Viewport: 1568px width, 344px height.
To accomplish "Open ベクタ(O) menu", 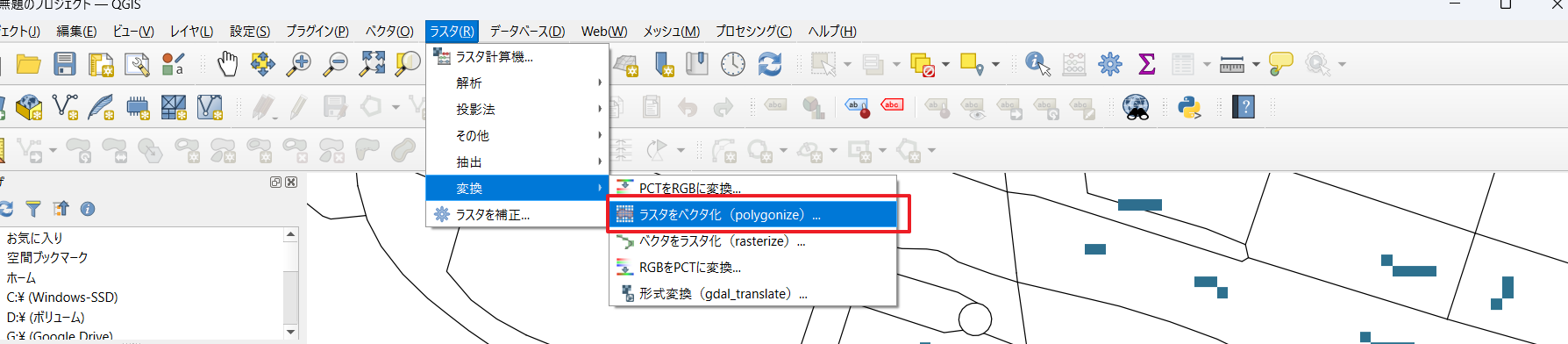I will 389,31.
